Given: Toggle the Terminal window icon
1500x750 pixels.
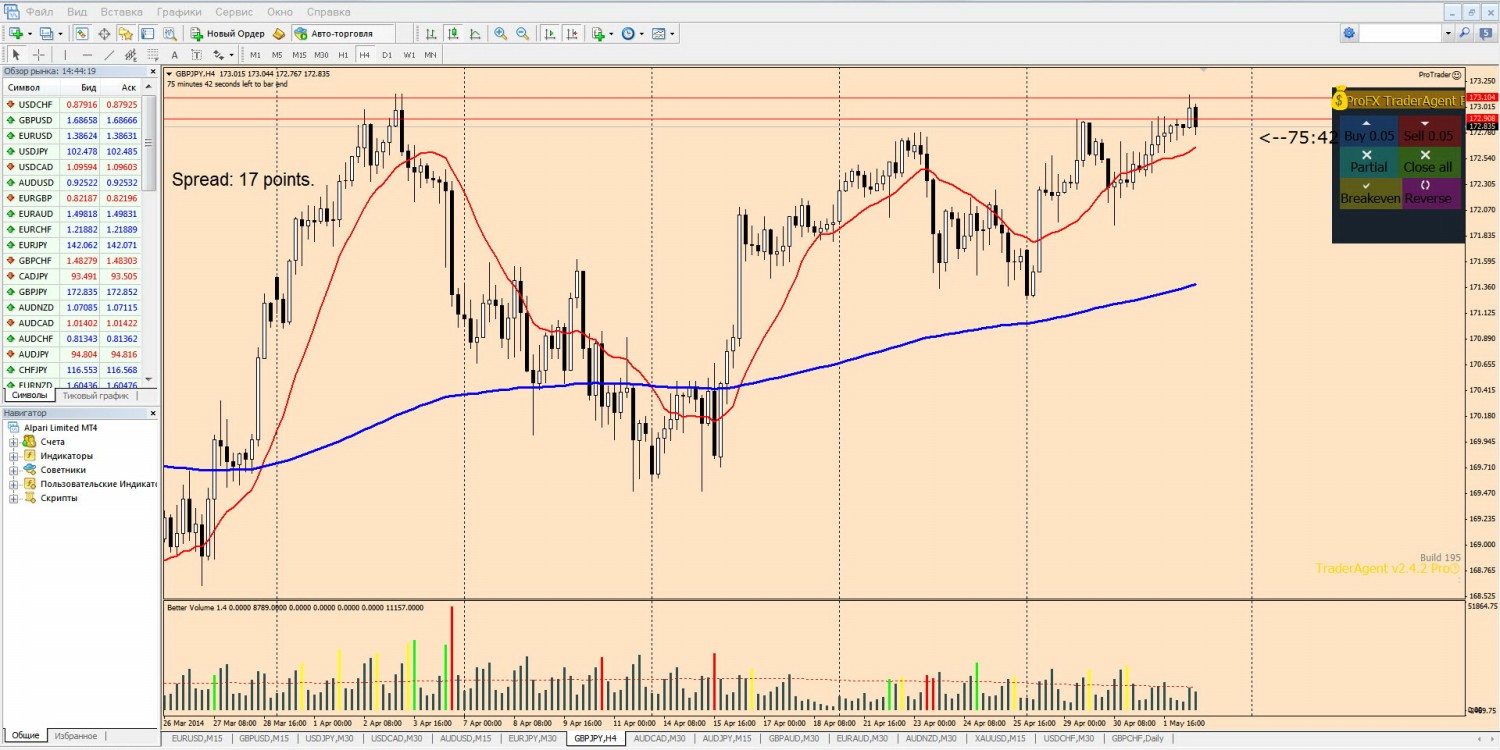Looking at the screenshot, I should pyautogui.click(x=147, y=33).
